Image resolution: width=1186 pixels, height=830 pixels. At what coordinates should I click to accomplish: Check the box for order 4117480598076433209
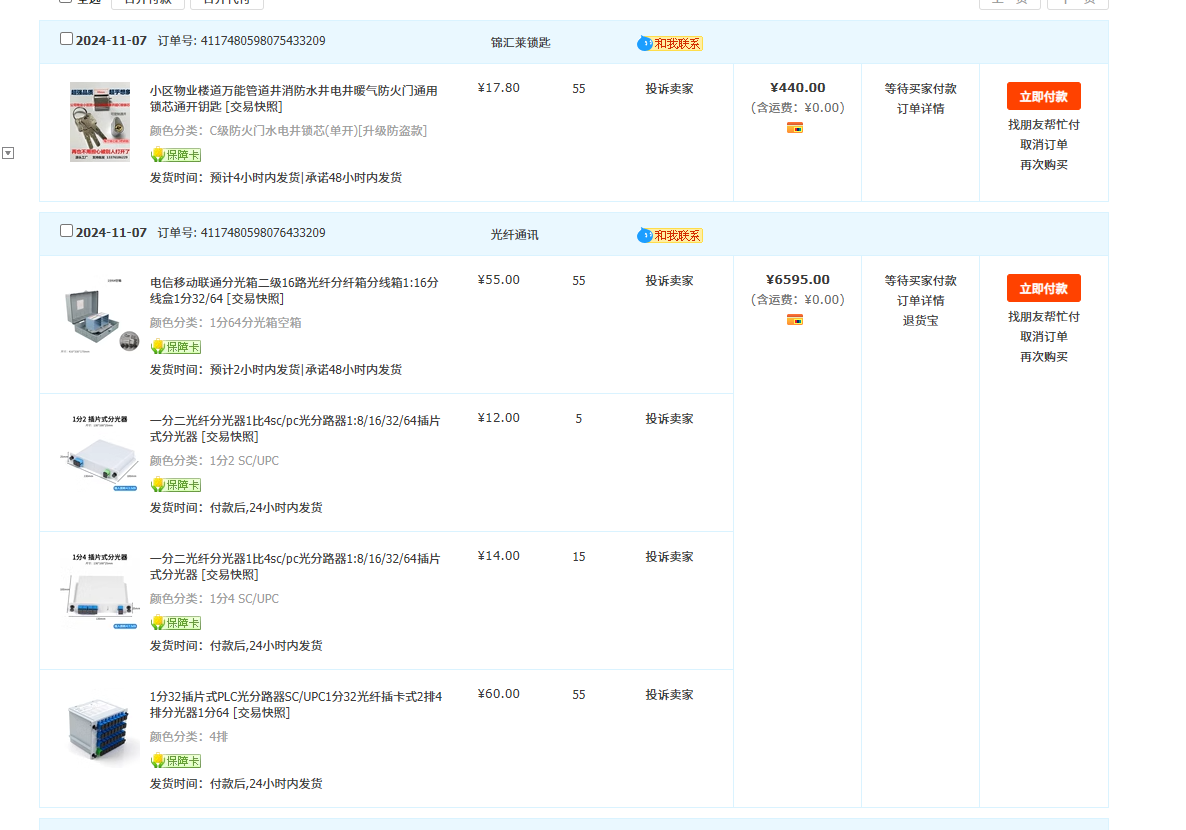(x=67, y=231)
